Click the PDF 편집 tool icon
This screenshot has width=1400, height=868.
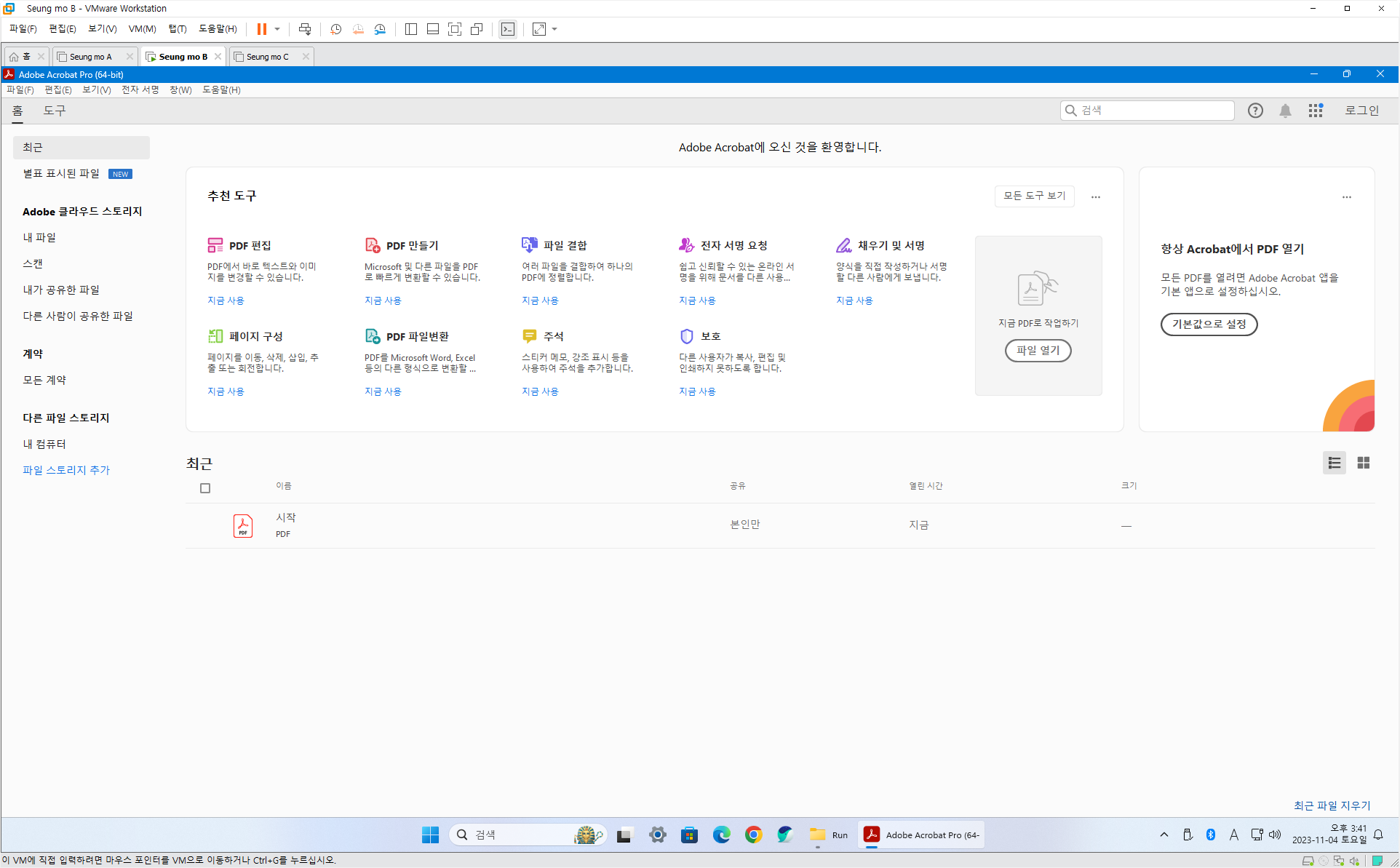coord(215,245)
